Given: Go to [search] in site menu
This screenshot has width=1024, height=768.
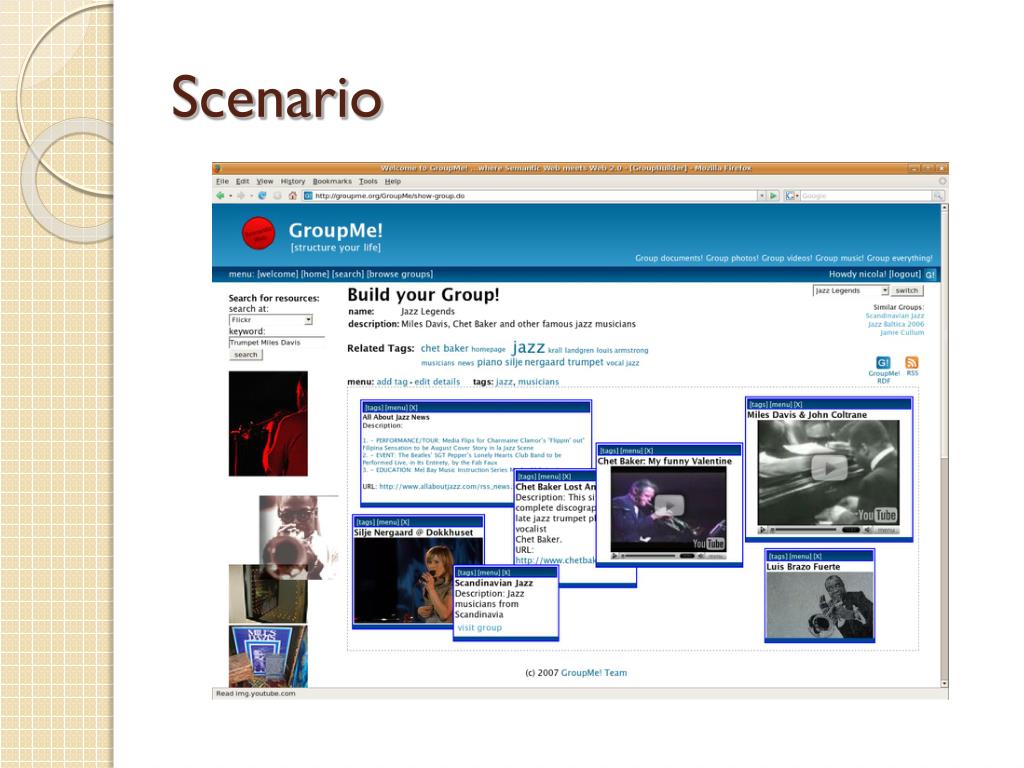Looking at the screenshot, I should pyautogui.click(x=348, y=274).
